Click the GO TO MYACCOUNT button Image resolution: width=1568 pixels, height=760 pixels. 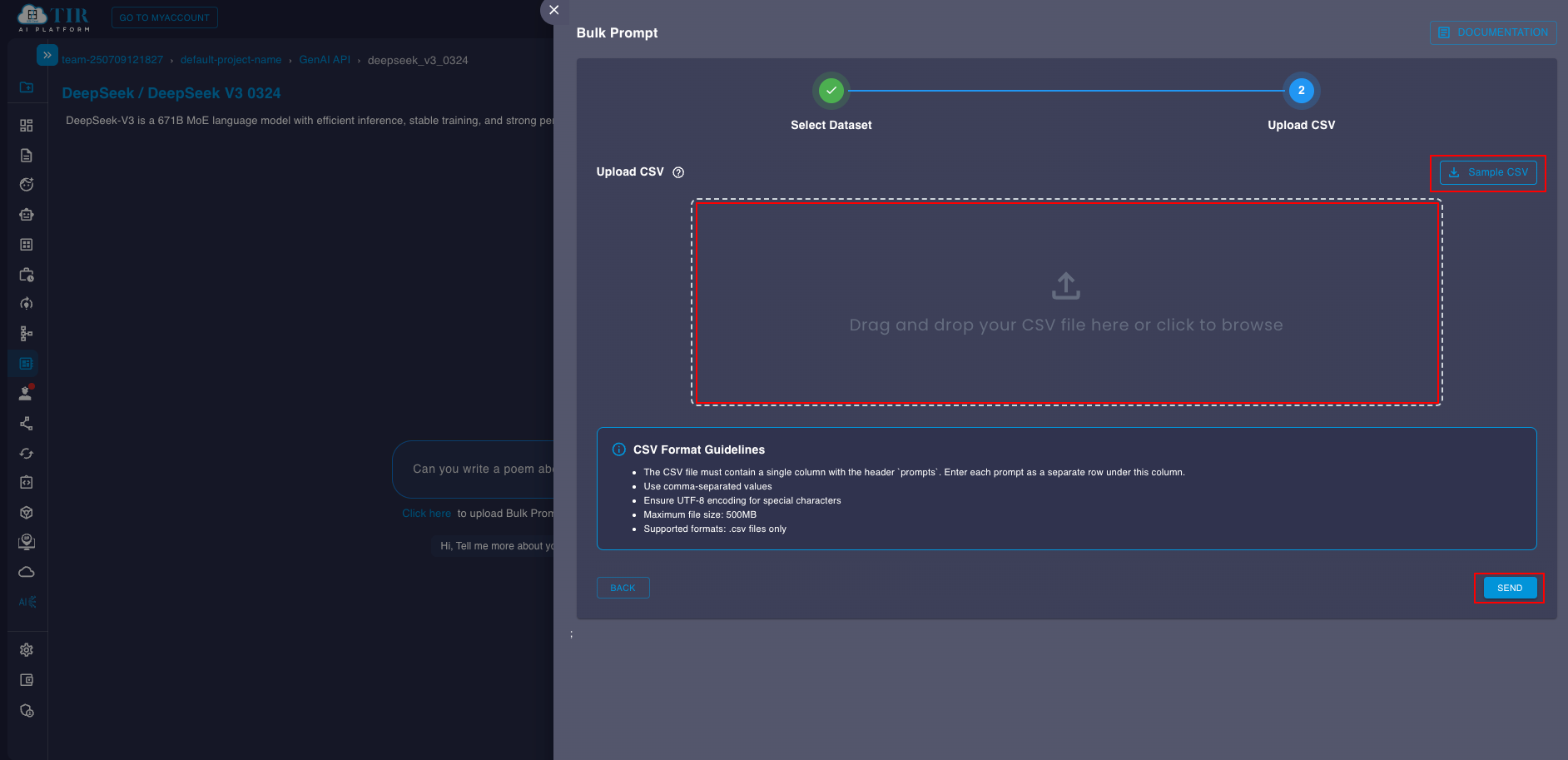tap(165, 17)
